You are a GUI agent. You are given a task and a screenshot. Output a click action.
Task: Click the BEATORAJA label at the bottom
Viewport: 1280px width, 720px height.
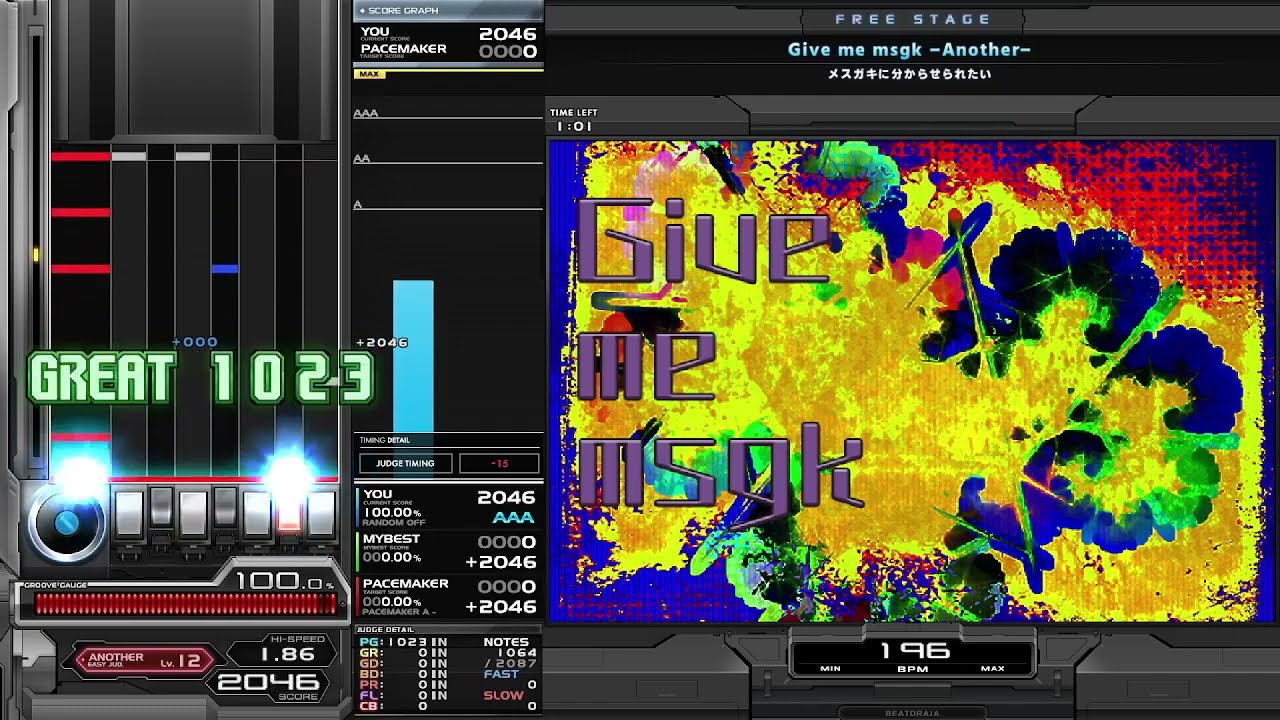coord(912,714)
